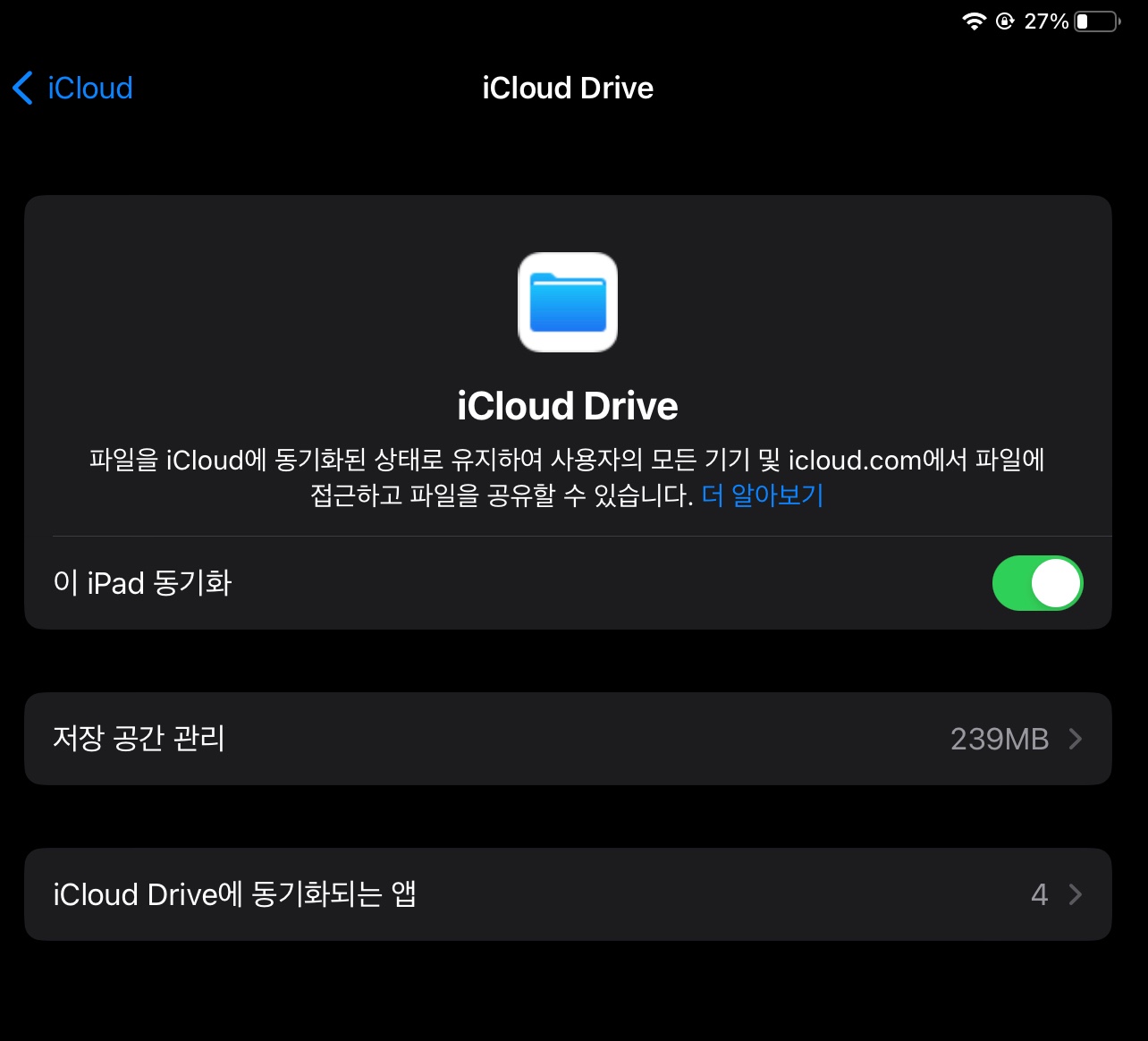The height and width of the screenshot is (1041, 1148).
Task: Tap the battery icon in status bar
Action: pyautogui.click(x=1098, y=21)
